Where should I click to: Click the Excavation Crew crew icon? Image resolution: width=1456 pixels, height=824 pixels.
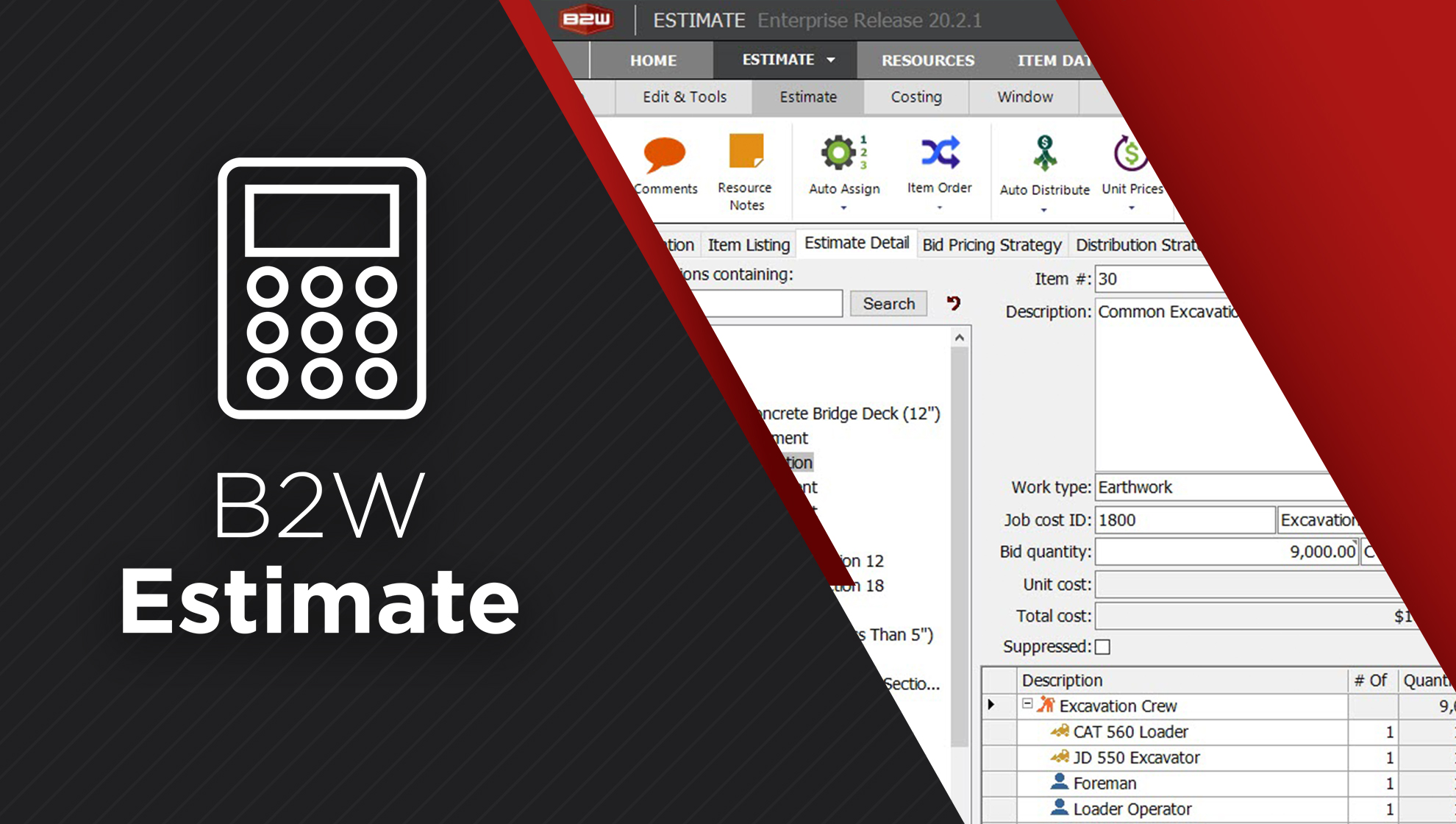[1046, 705]
